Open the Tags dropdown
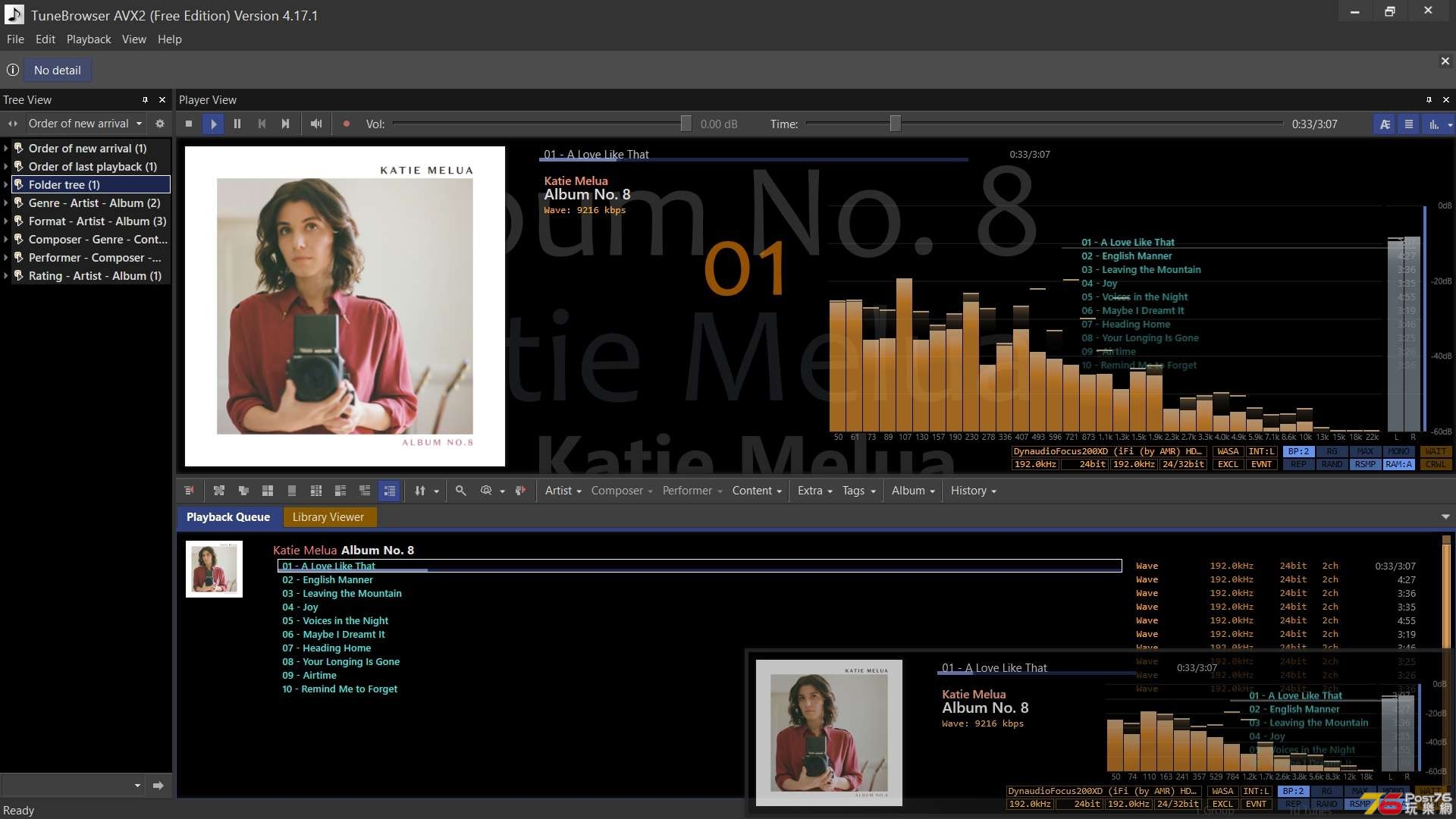This screenshot has height=819, width=1456. click(858, 491)
